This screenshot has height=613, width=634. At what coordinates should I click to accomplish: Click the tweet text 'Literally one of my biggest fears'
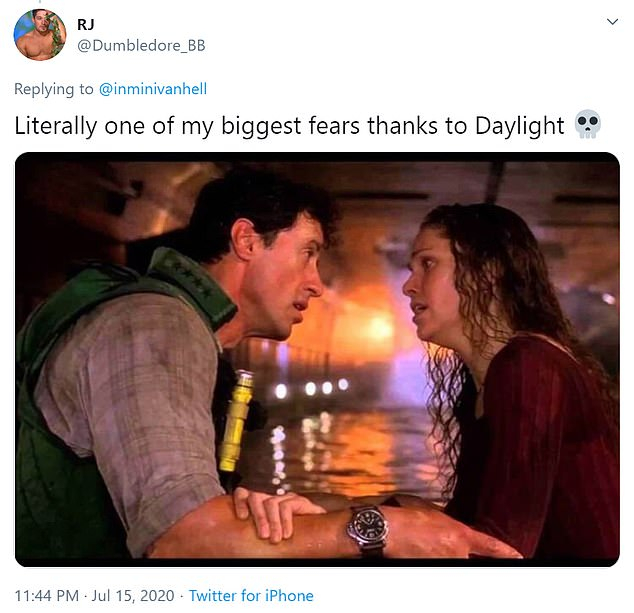point(187,126)
